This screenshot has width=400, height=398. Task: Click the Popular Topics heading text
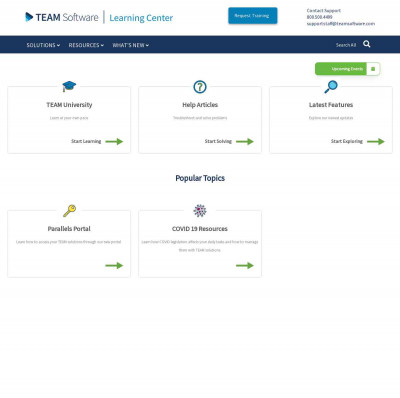point(200,178)
